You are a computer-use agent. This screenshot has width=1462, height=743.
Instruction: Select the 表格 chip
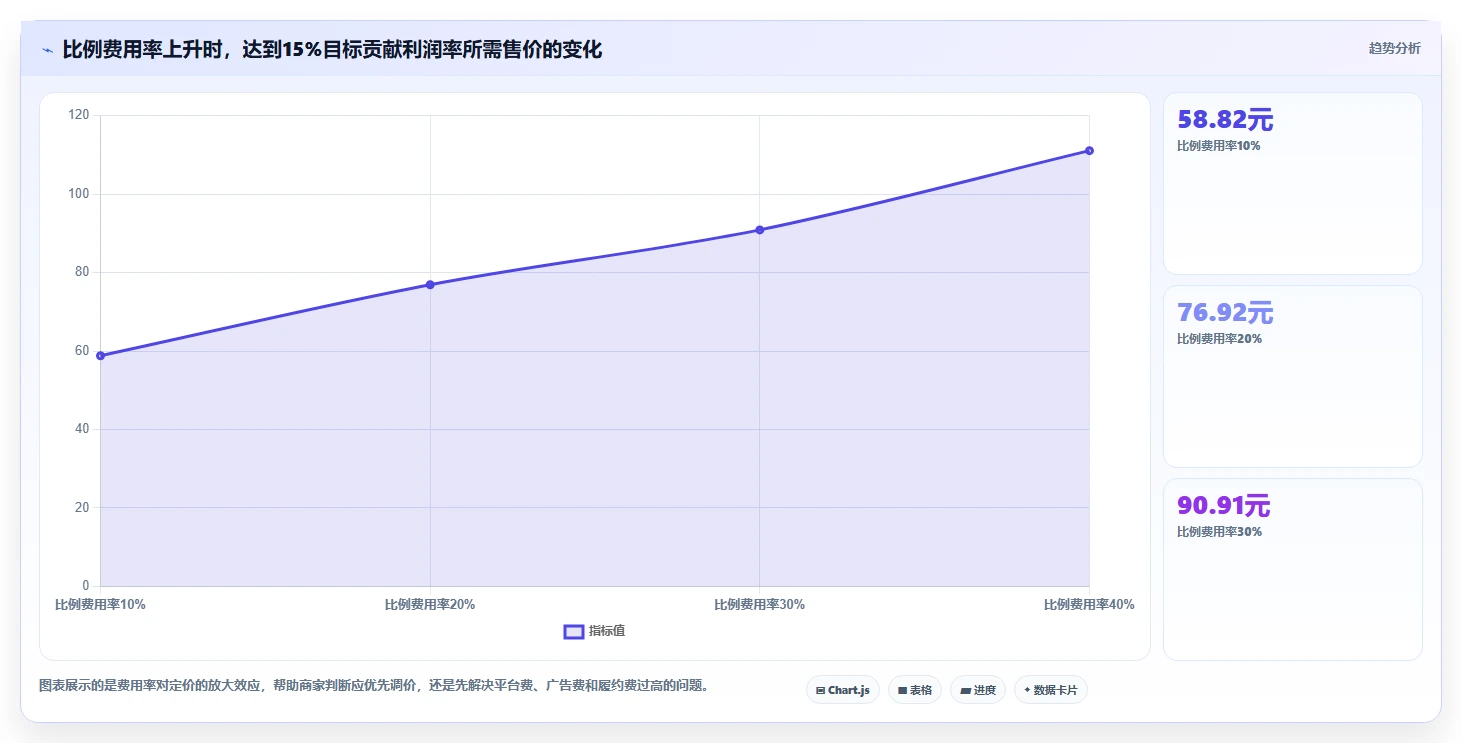point(914,690)
